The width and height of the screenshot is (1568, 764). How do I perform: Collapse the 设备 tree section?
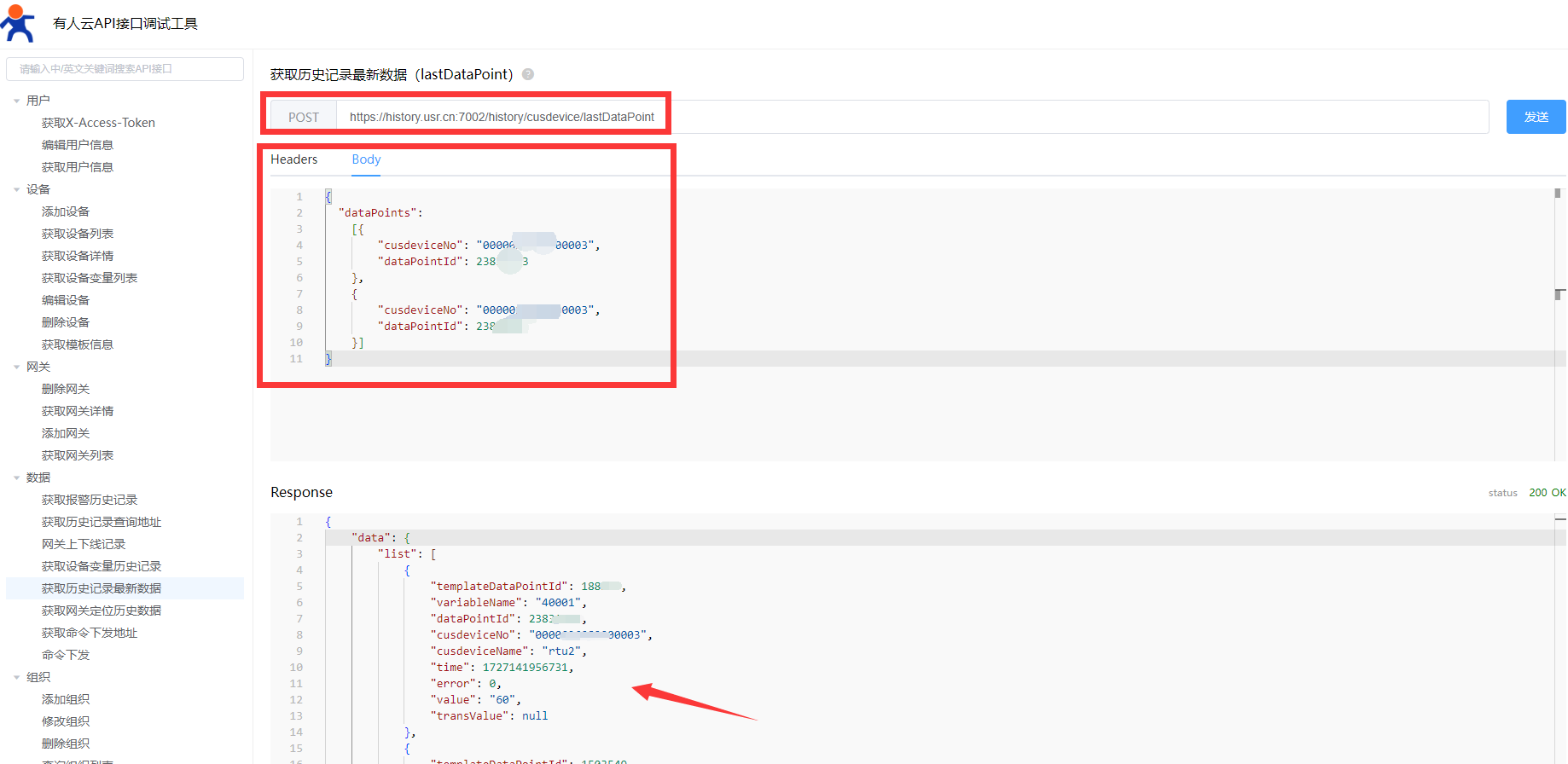16,189
